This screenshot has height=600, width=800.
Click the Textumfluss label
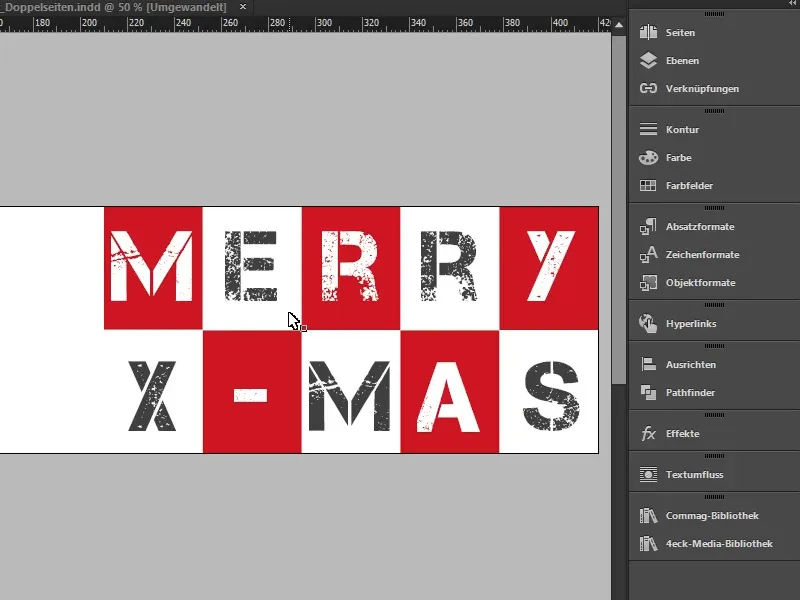[x=694, y=474]
